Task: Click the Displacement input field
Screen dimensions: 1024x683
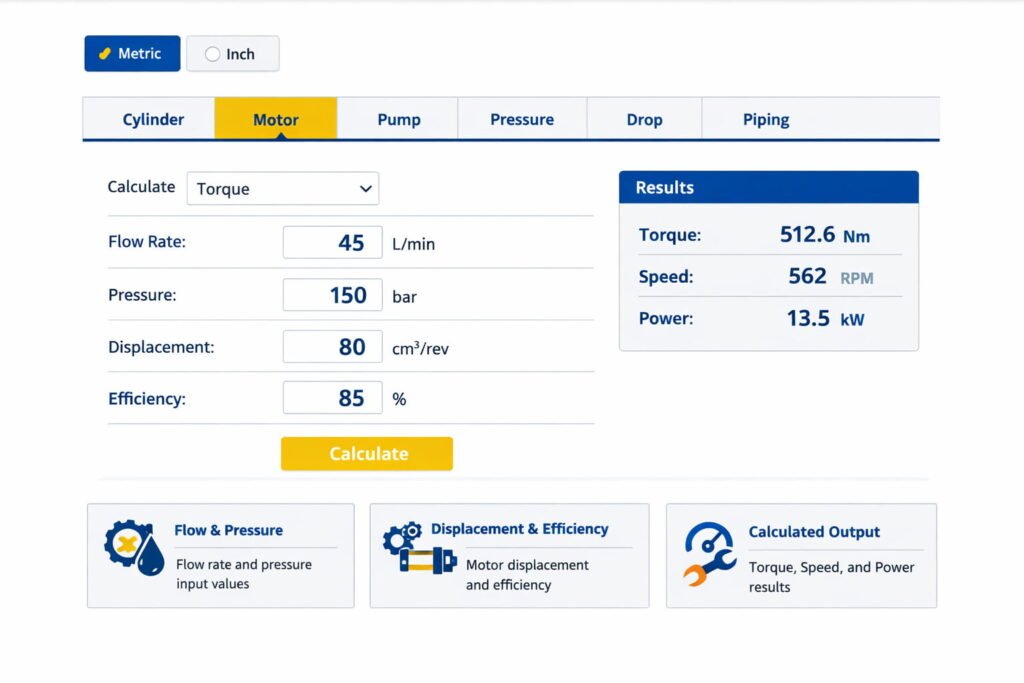Action: point(332,347)
